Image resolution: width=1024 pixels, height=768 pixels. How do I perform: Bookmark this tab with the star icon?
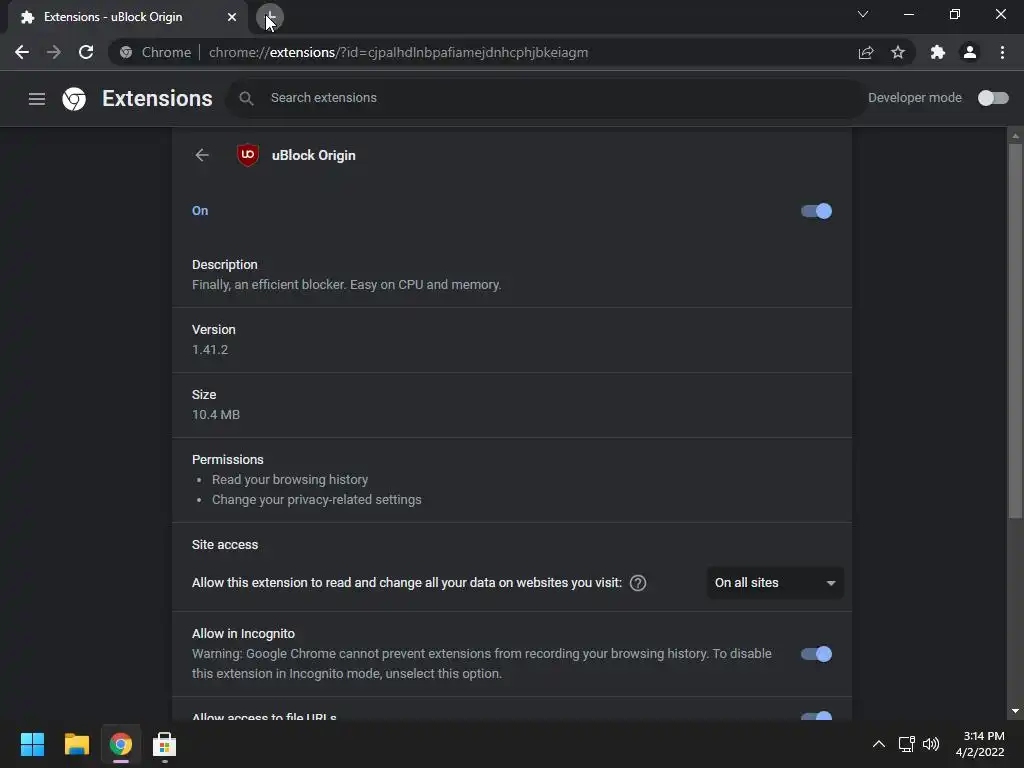point(898,52)
